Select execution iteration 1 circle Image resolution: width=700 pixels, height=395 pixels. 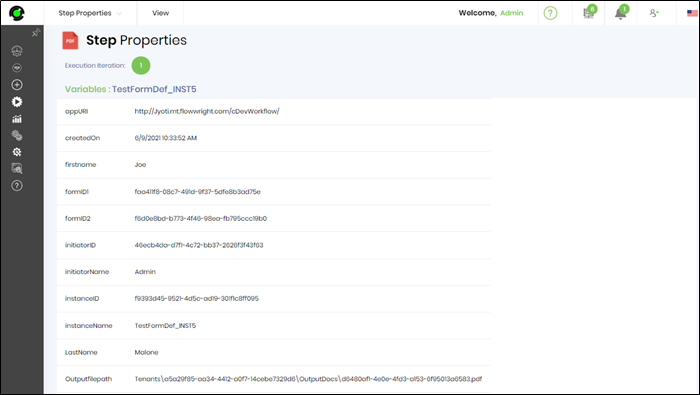(141, 66)
